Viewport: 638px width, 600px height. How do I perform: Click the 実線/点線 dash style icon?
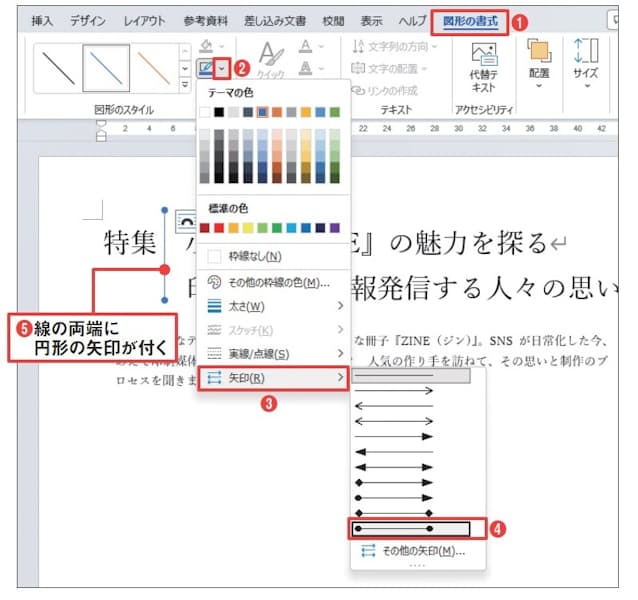[214, 354]
